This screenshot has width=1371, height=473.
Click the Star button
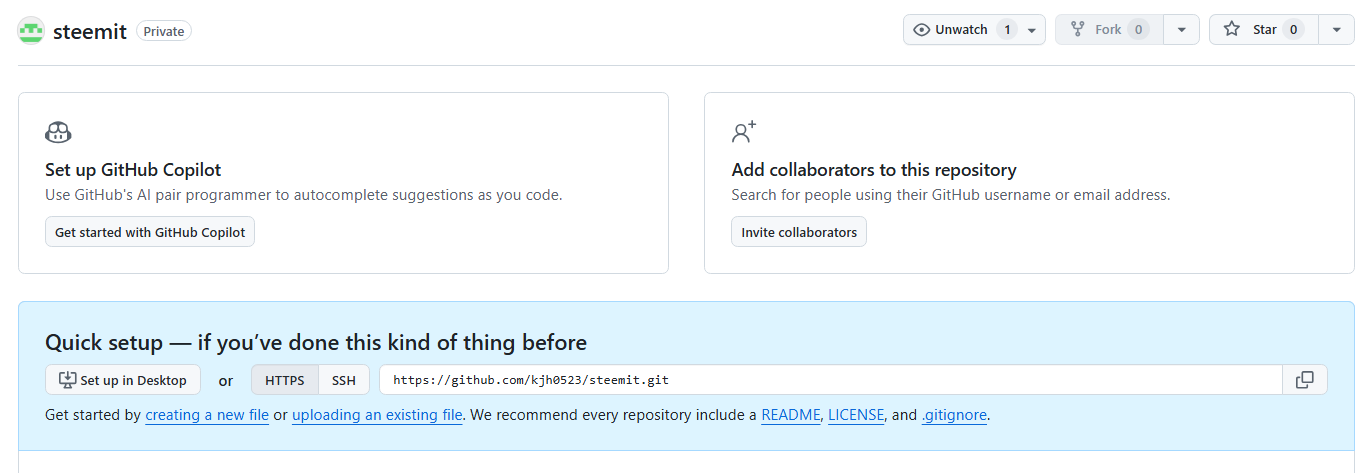(1264, 30)
